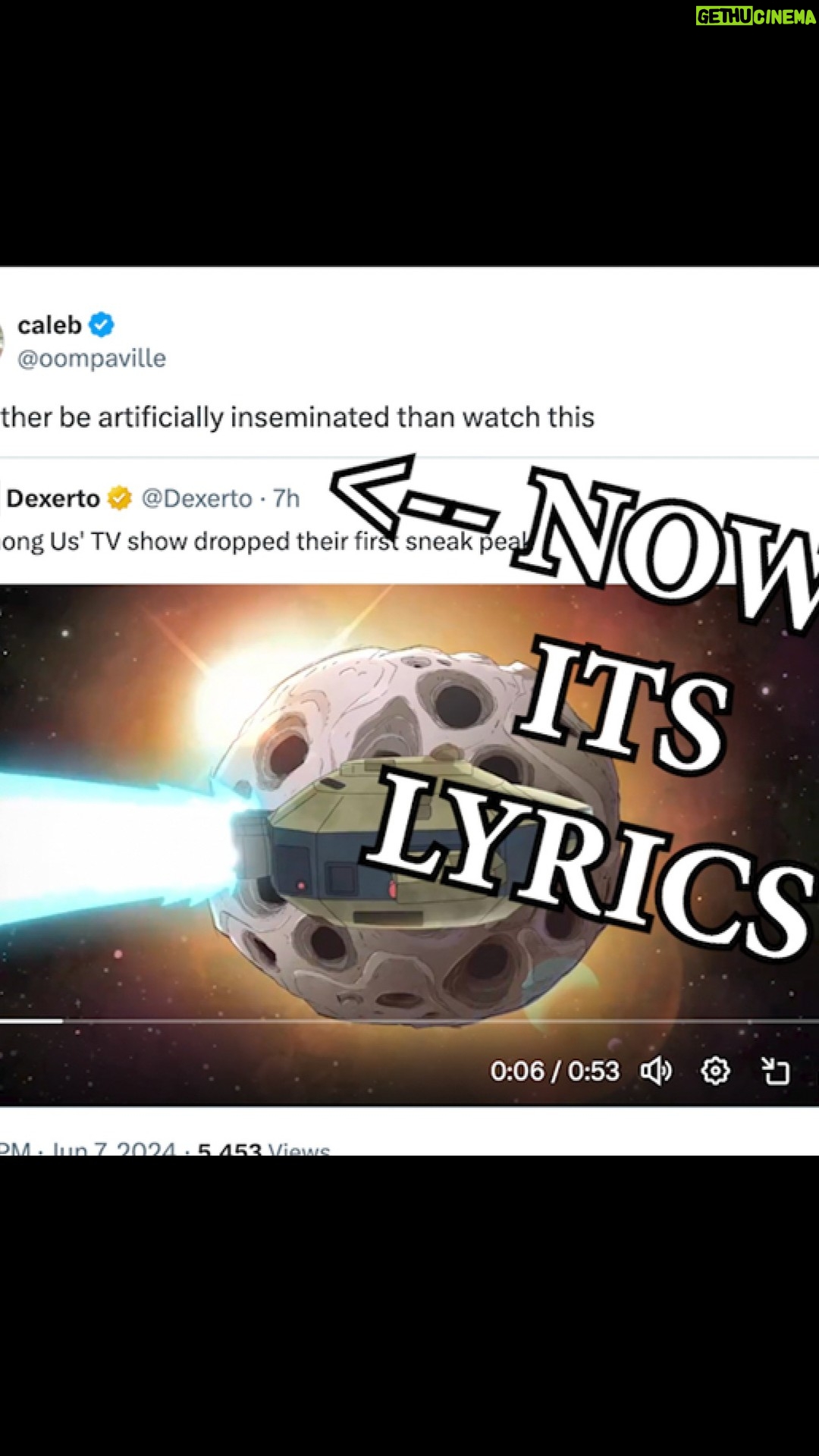Click the tweet text 'artificially inseminated than watch this'
Image resolution: width=819 pixels, height=1456 pixels.
point(297,417)
